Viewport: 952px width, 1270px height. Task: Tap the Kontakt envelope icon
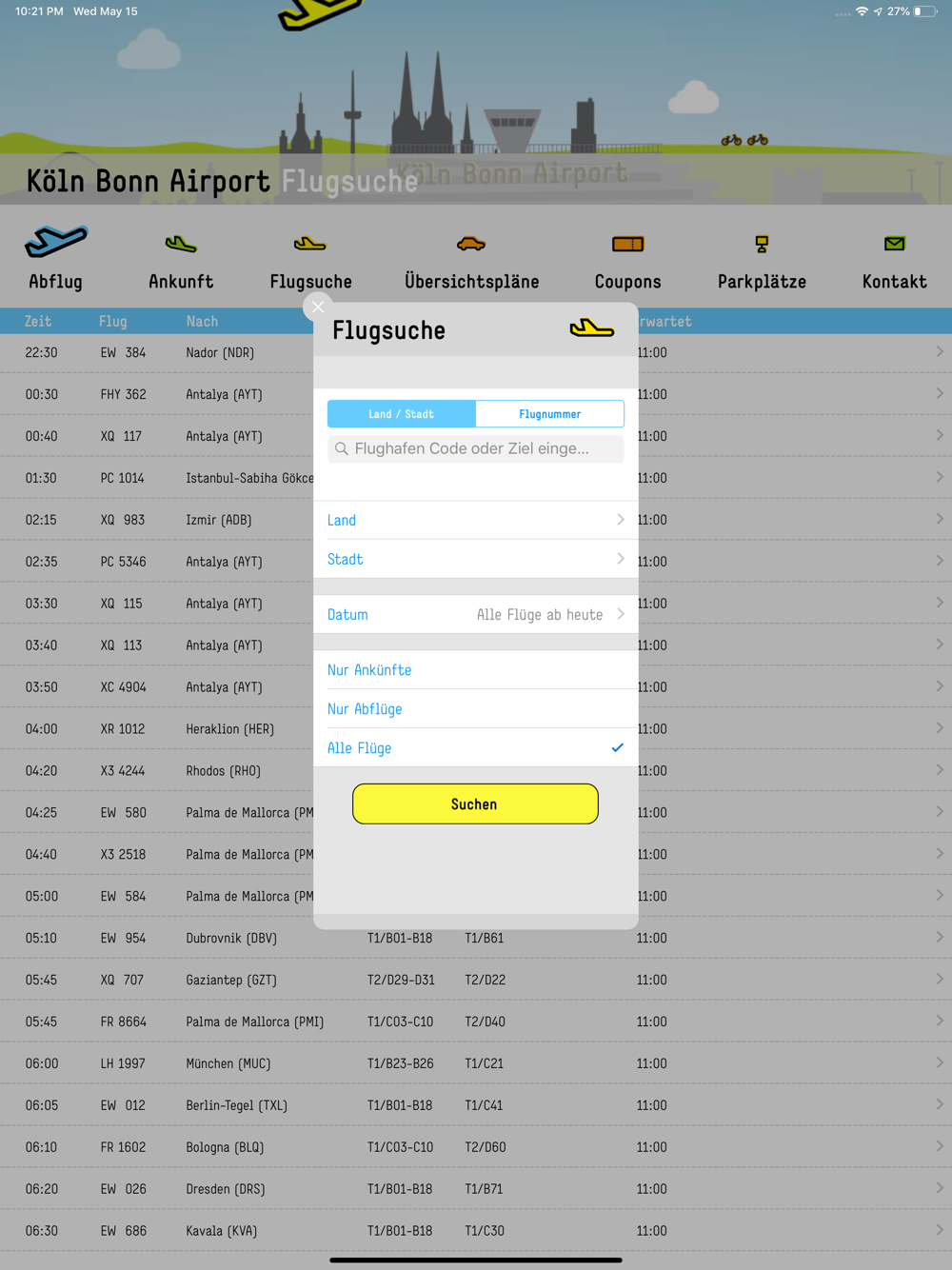894,244
